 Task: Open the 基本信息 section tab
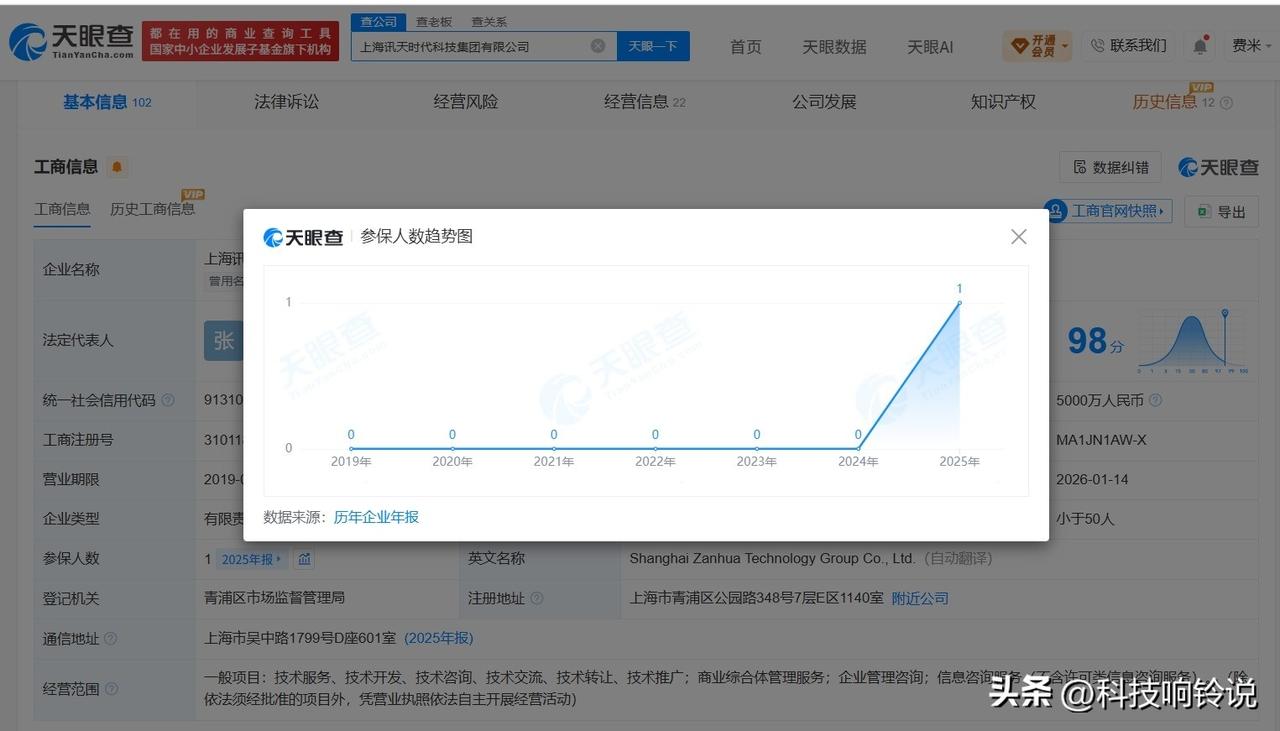[107, 102]
